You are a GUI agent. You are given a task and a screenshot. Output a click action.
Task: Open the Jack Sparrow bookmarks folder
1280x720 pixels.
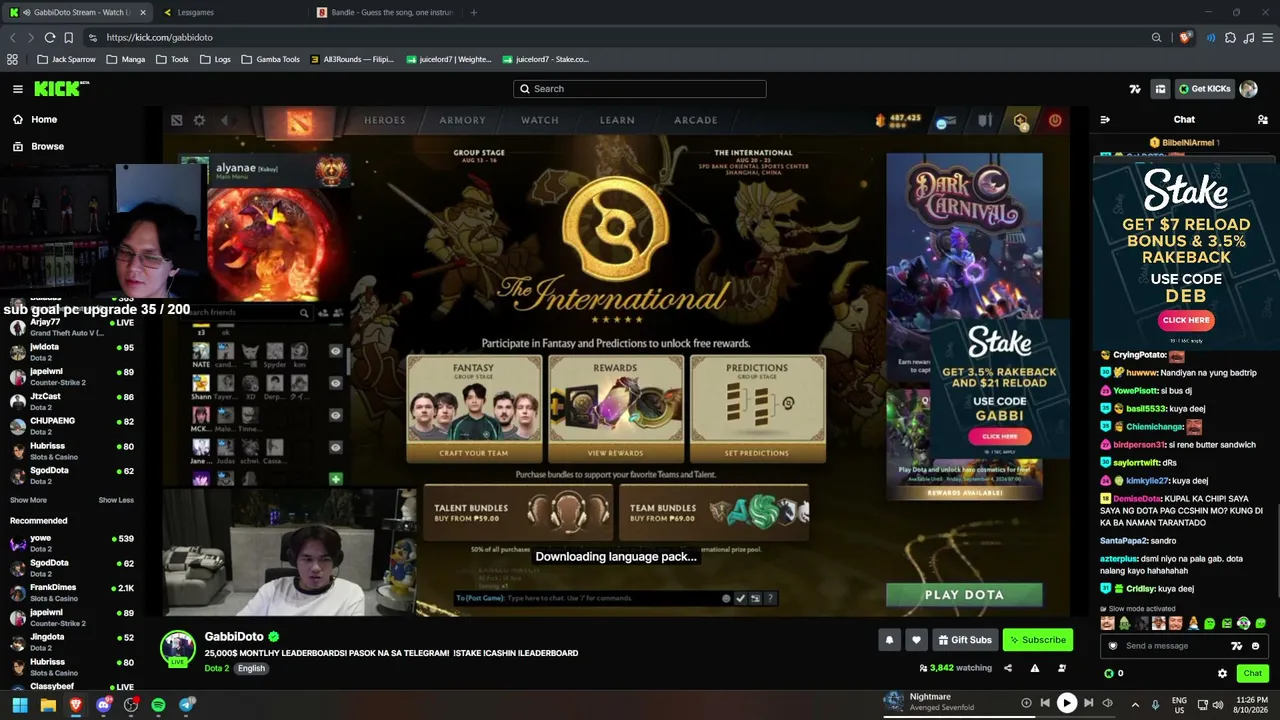coord(66,59)
